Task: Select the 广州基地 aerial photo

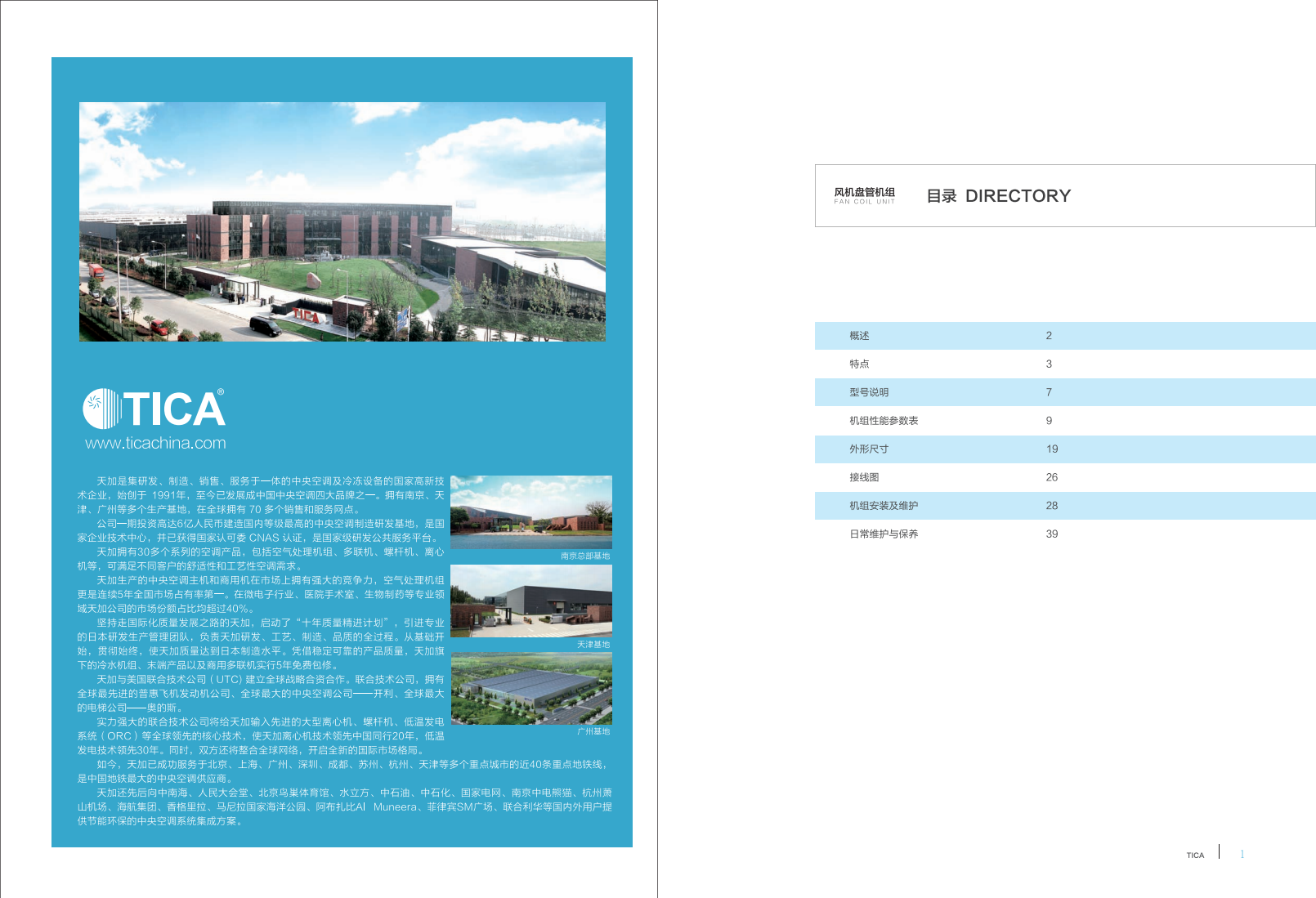Action: 530,688
